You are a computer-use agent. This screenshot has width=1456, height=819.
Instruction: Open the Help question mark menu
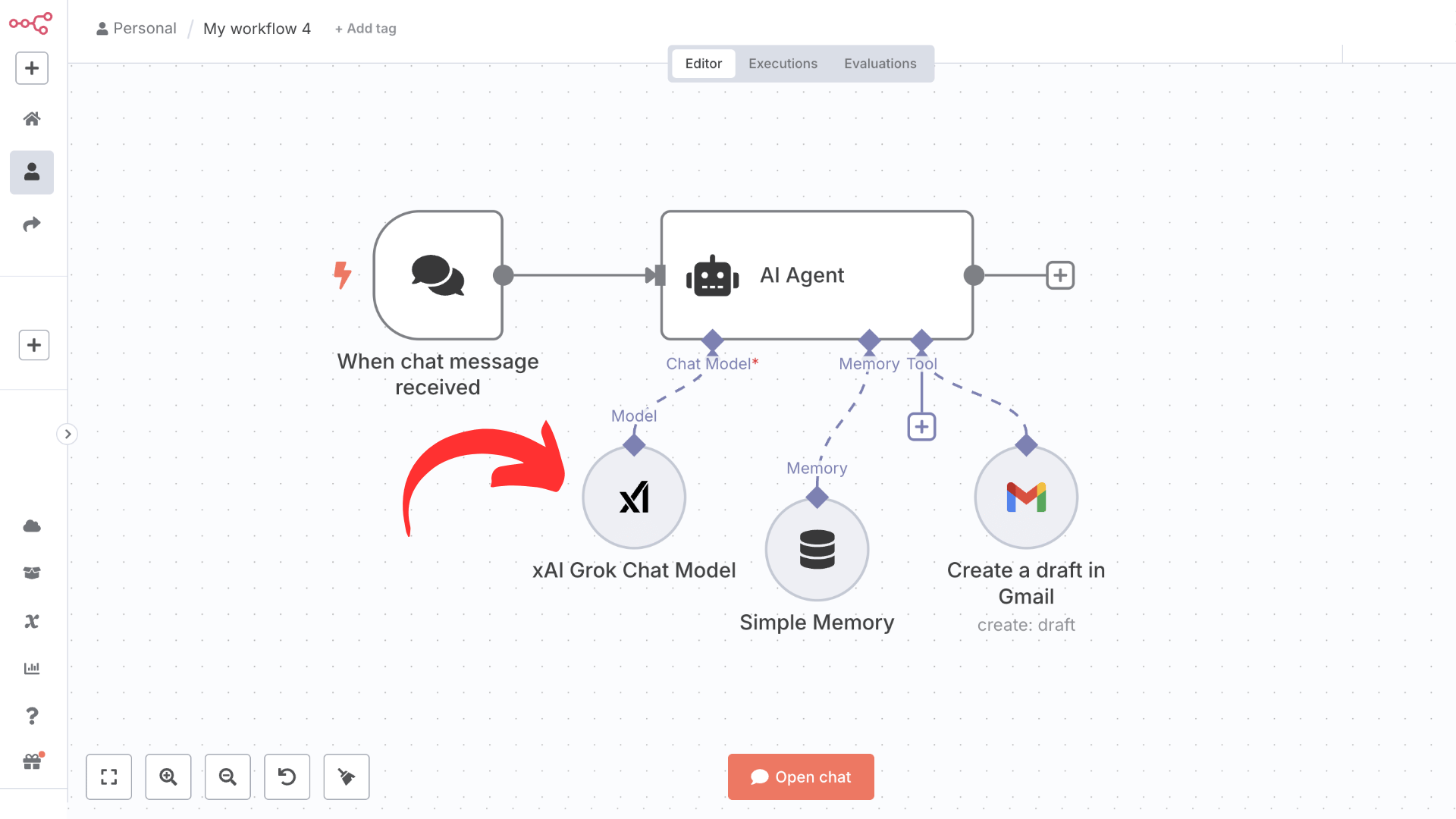32,715
